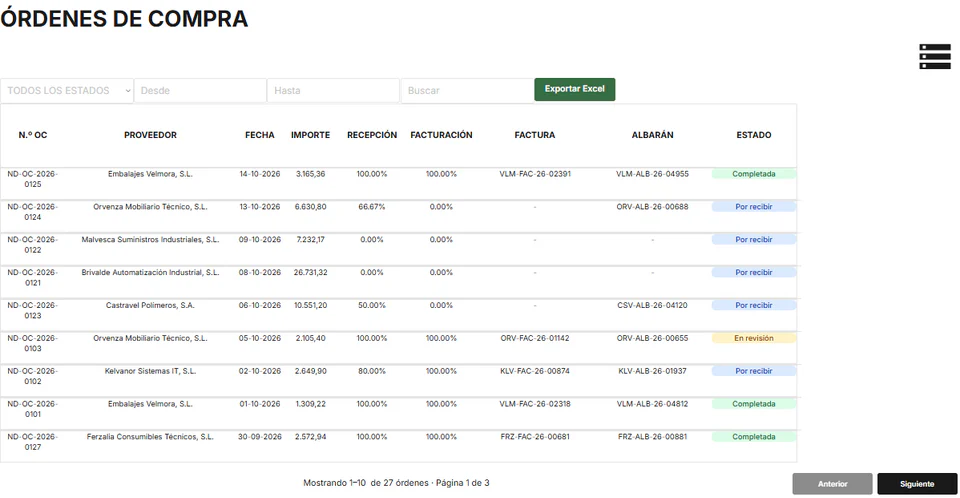This screenshot has width=960, height=498.
Task: Focus the Desde date field
Action: pos(200,91)
